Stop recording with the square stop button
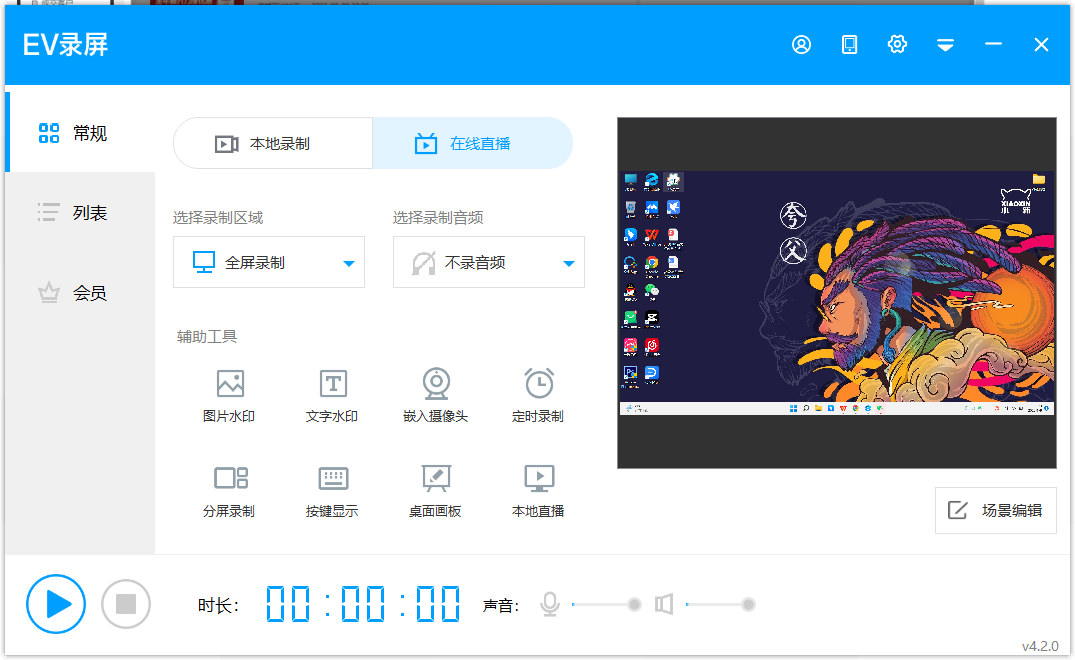 (125, 604)
